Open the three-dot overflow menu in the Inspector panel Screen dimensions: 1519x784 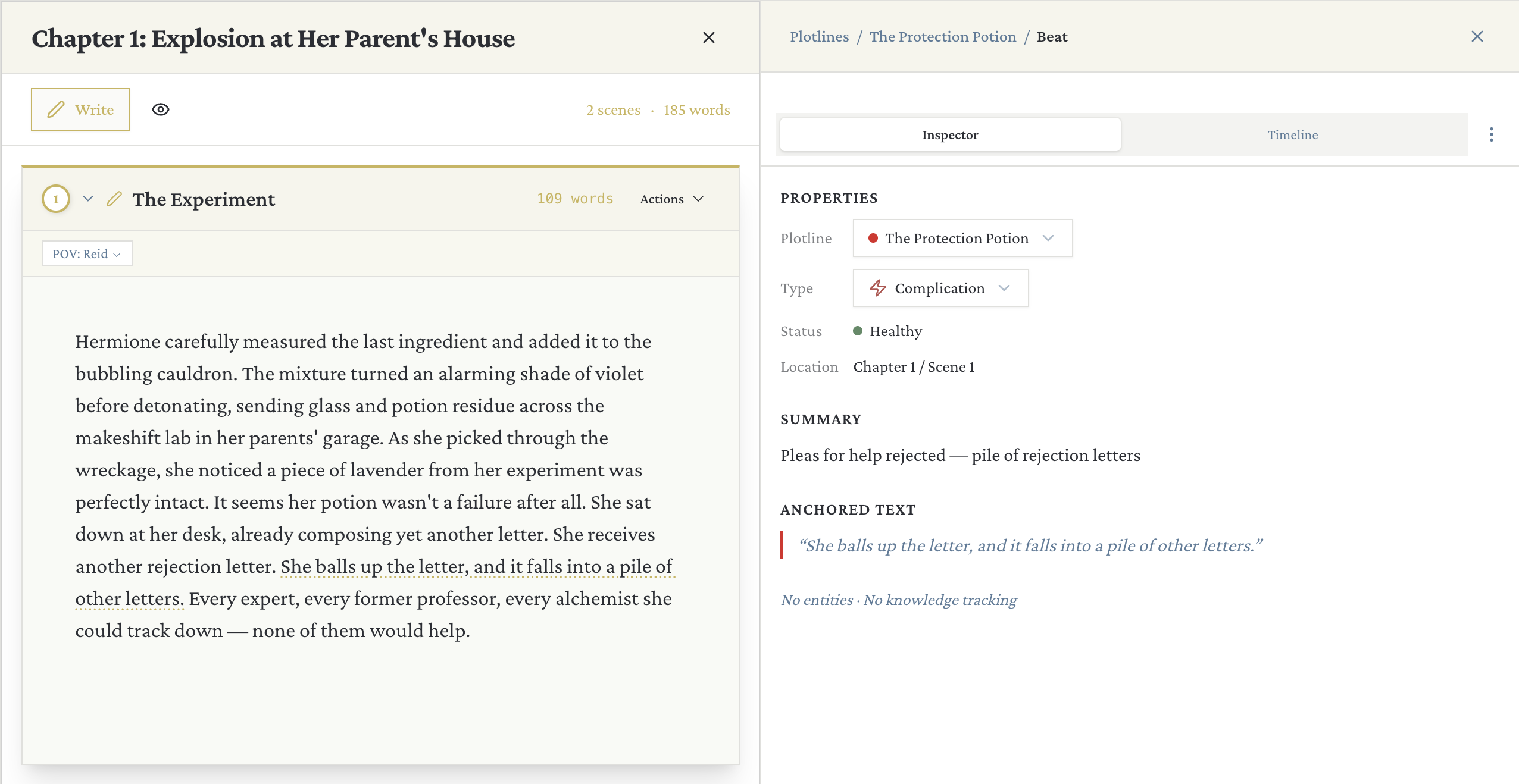(1491, 134)
